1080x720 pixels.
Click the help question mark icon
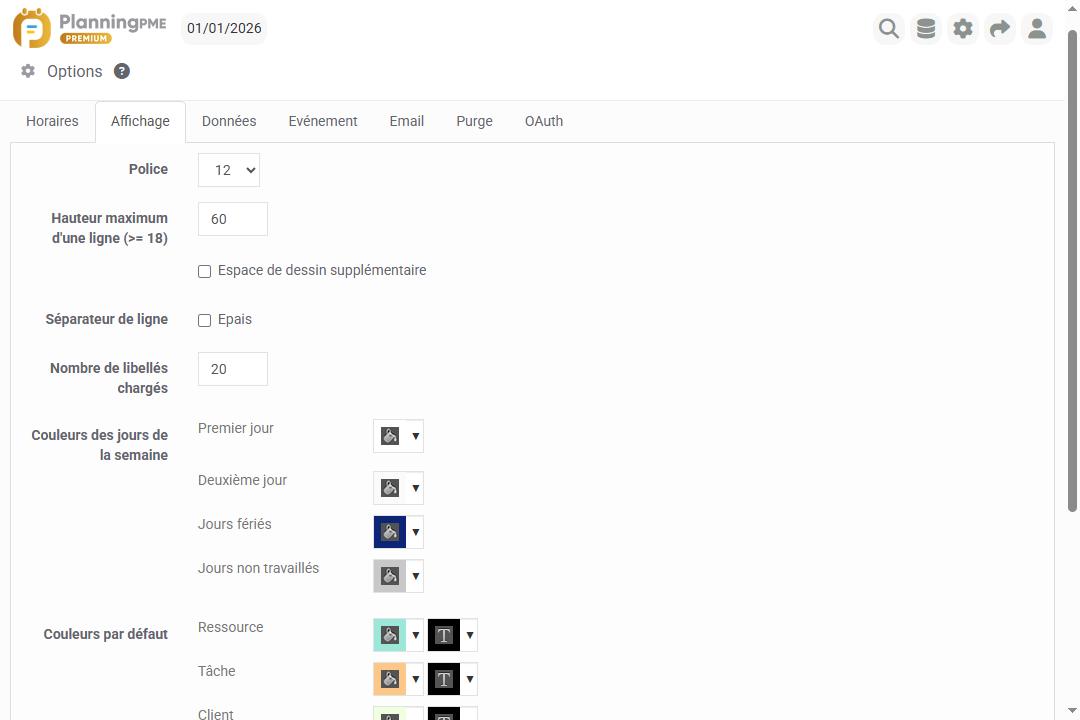(x=122, y=71)
